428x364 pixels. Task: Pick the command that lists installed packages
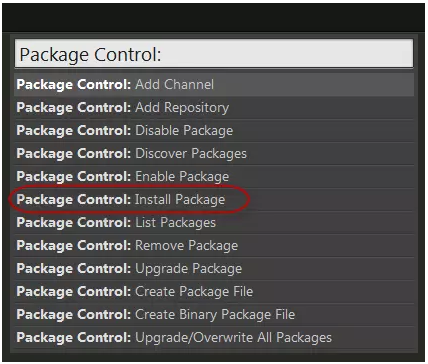pyautogui.click(x=214, y=223)
